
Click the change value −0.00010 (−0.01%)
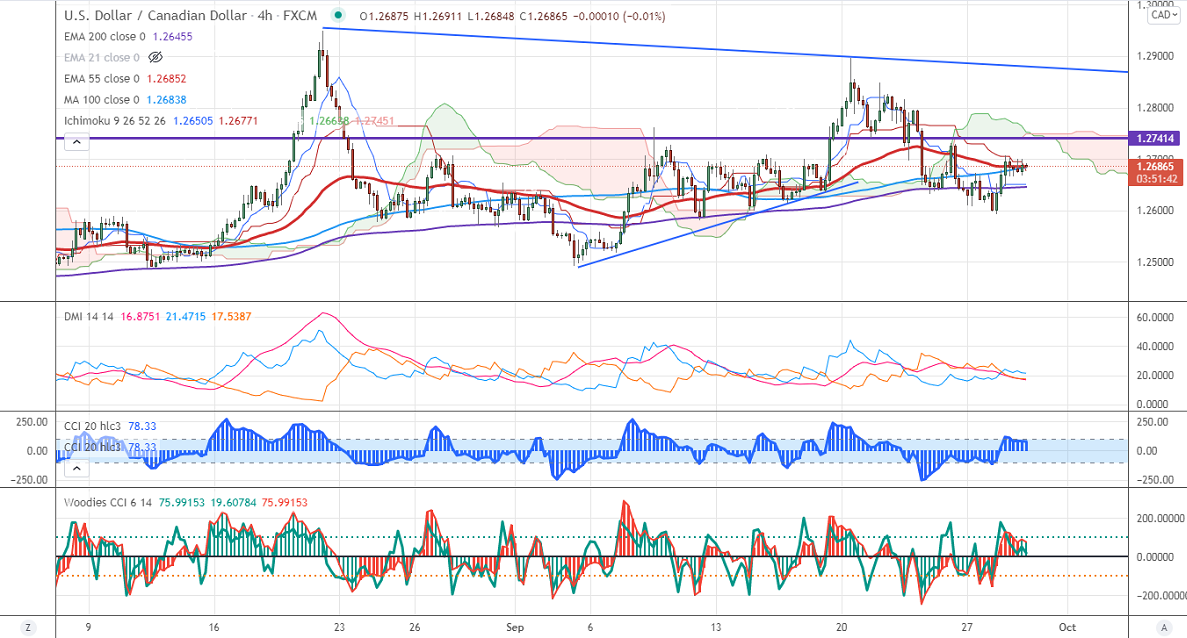point(618,16)
